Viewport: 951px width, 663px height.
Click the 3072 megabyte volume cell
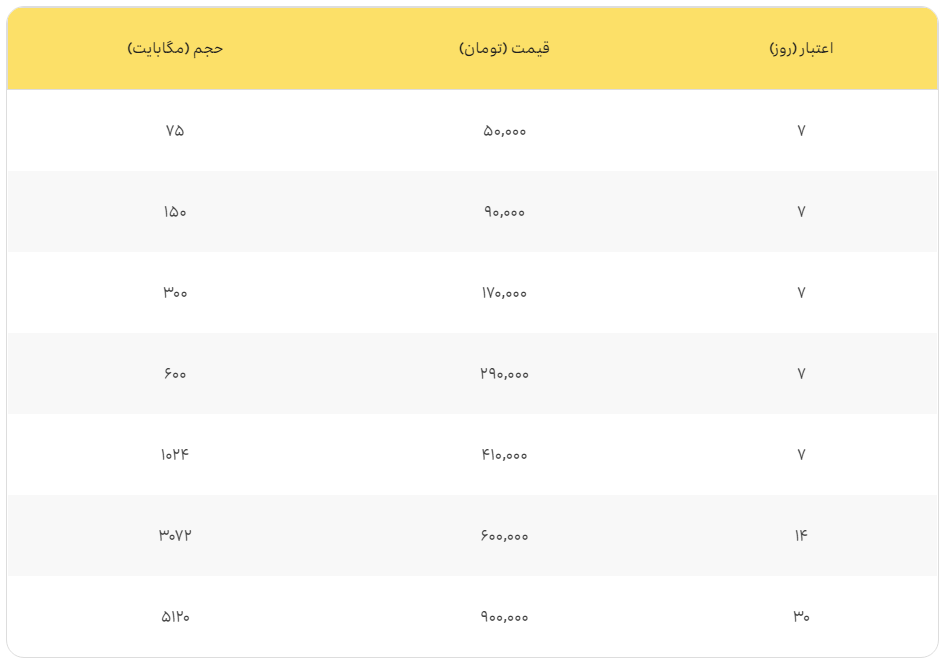click(175, 535)
